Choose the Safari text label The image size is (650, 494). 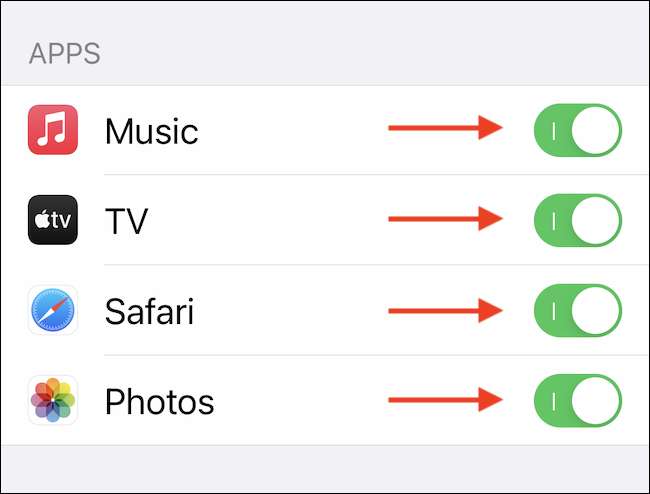click(x=149, y=311)
